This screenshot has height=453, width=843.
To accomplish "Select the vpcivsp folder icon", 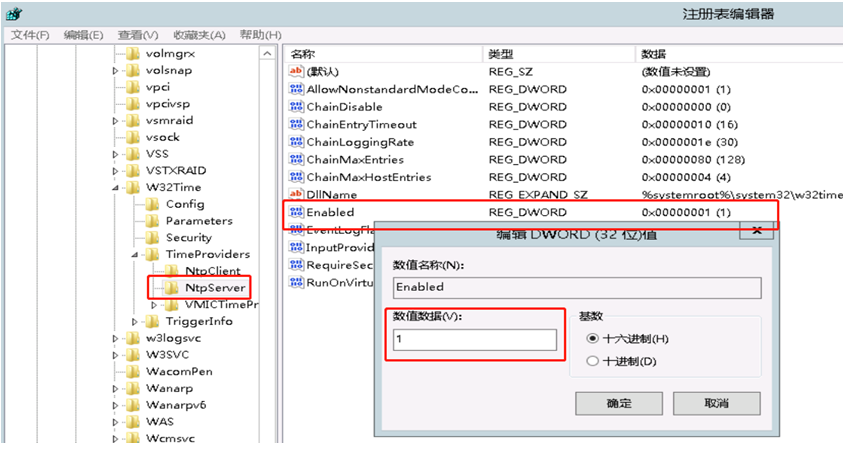I will (133, 103).
